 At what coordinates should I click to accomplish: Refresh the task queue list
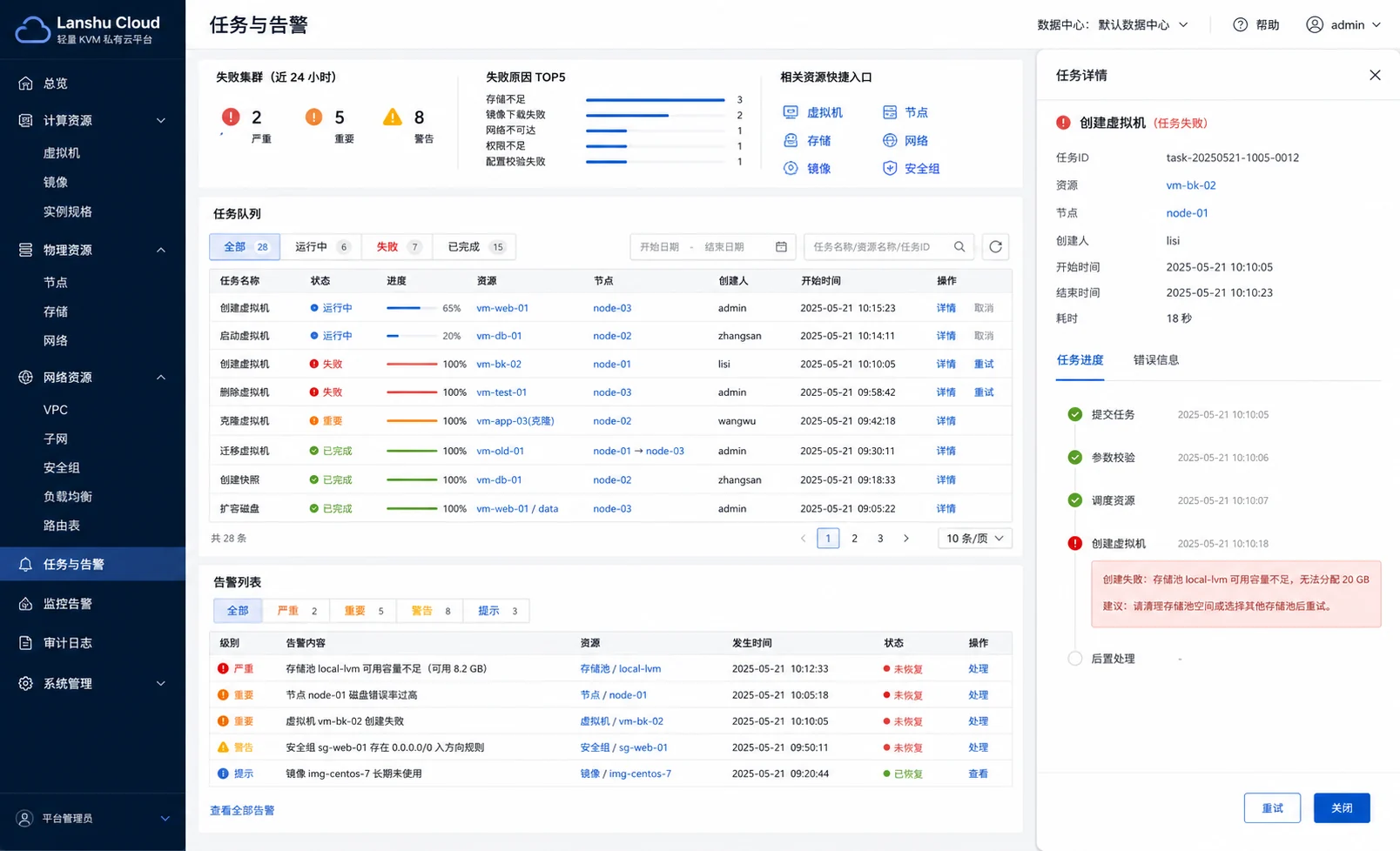point(996,247)
